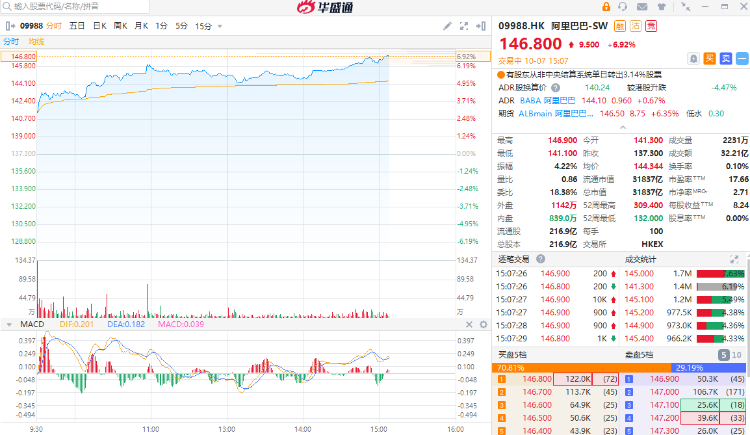Toggle order book depth to 10 levels
750x435 pixels.
[x=736, y=355]
